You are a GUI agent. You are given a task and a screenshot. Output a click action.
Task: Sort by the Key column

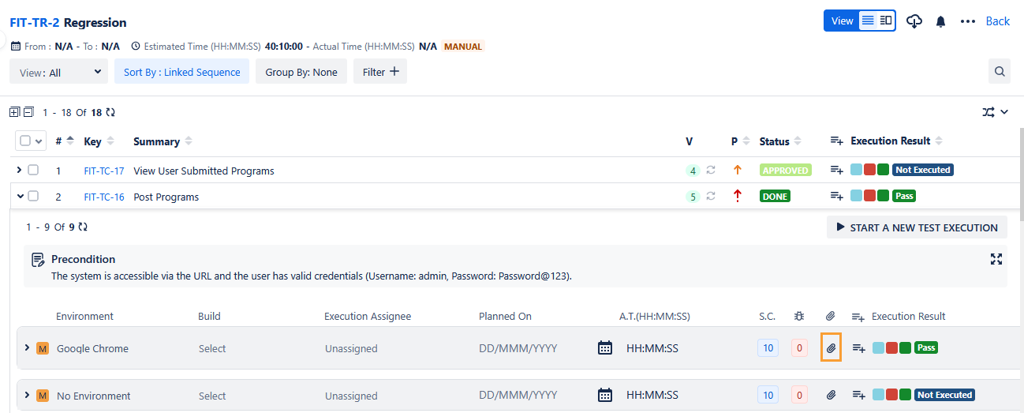[x=99, y=141]
